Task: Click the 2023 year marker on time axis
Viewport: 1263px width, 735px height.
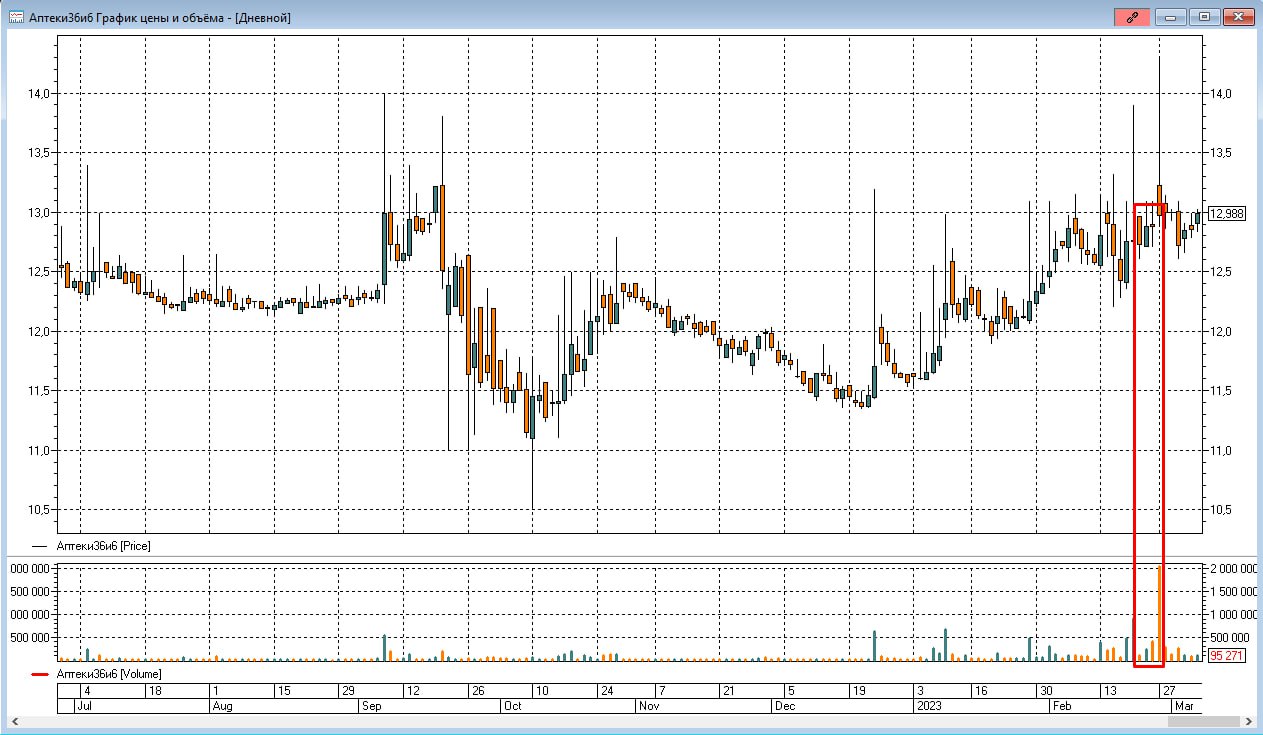Action: coord(930,705)
